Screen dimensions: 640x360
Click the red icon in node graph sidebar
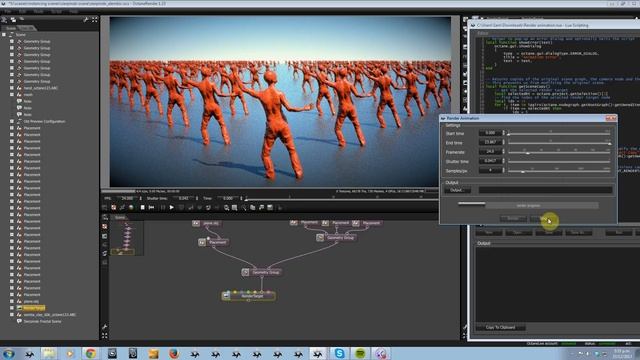(x=105, y=227)
